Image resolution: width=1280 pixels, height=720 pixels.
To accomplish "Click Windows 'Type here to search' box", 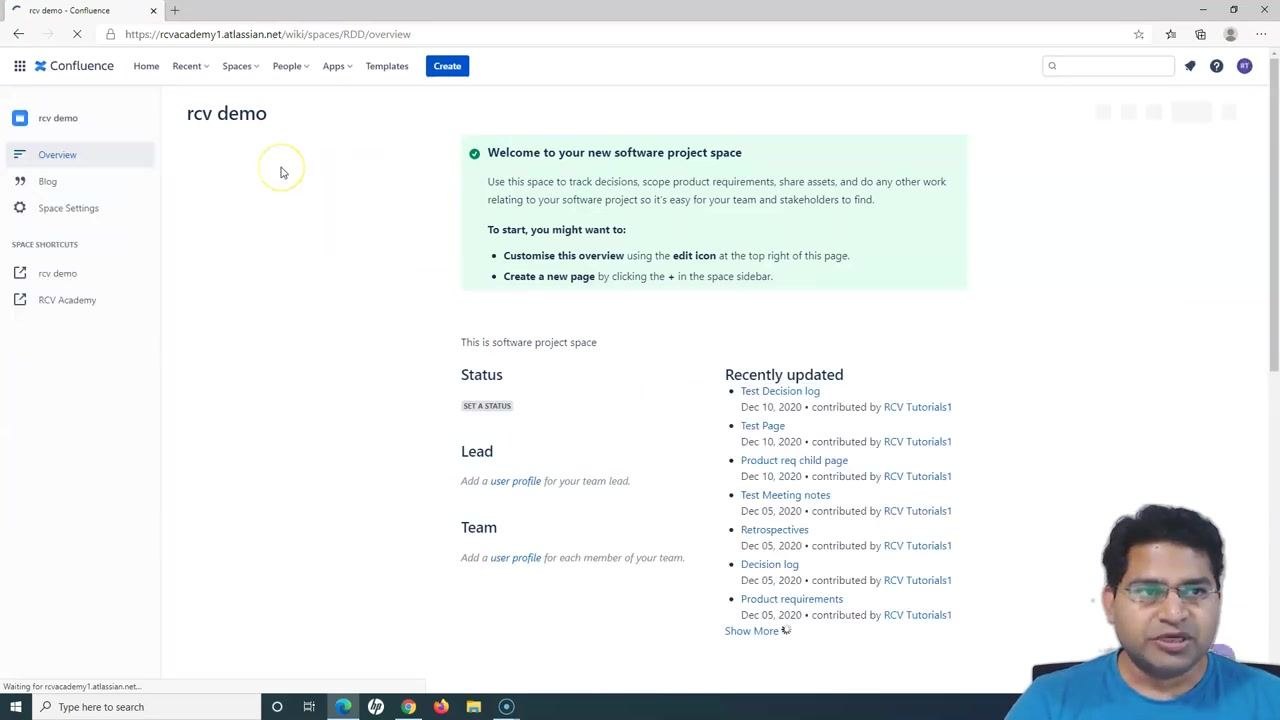I will point(146,707).
